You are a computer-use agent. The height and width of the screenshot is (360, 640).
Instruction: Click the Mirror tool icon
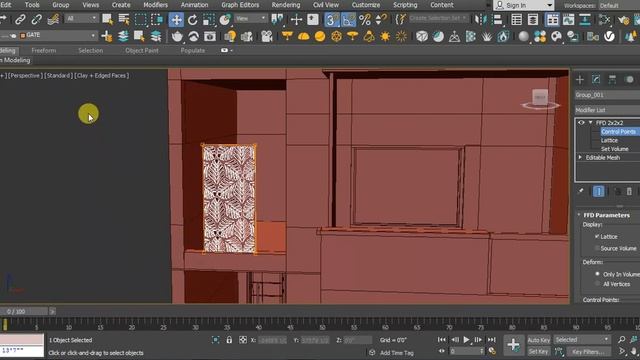481,19
